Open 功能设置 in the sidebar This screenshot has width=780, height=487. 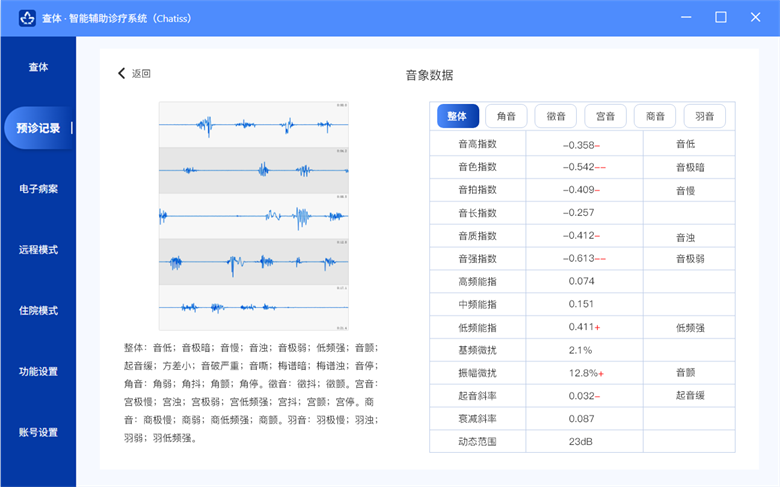click(38, 372)
